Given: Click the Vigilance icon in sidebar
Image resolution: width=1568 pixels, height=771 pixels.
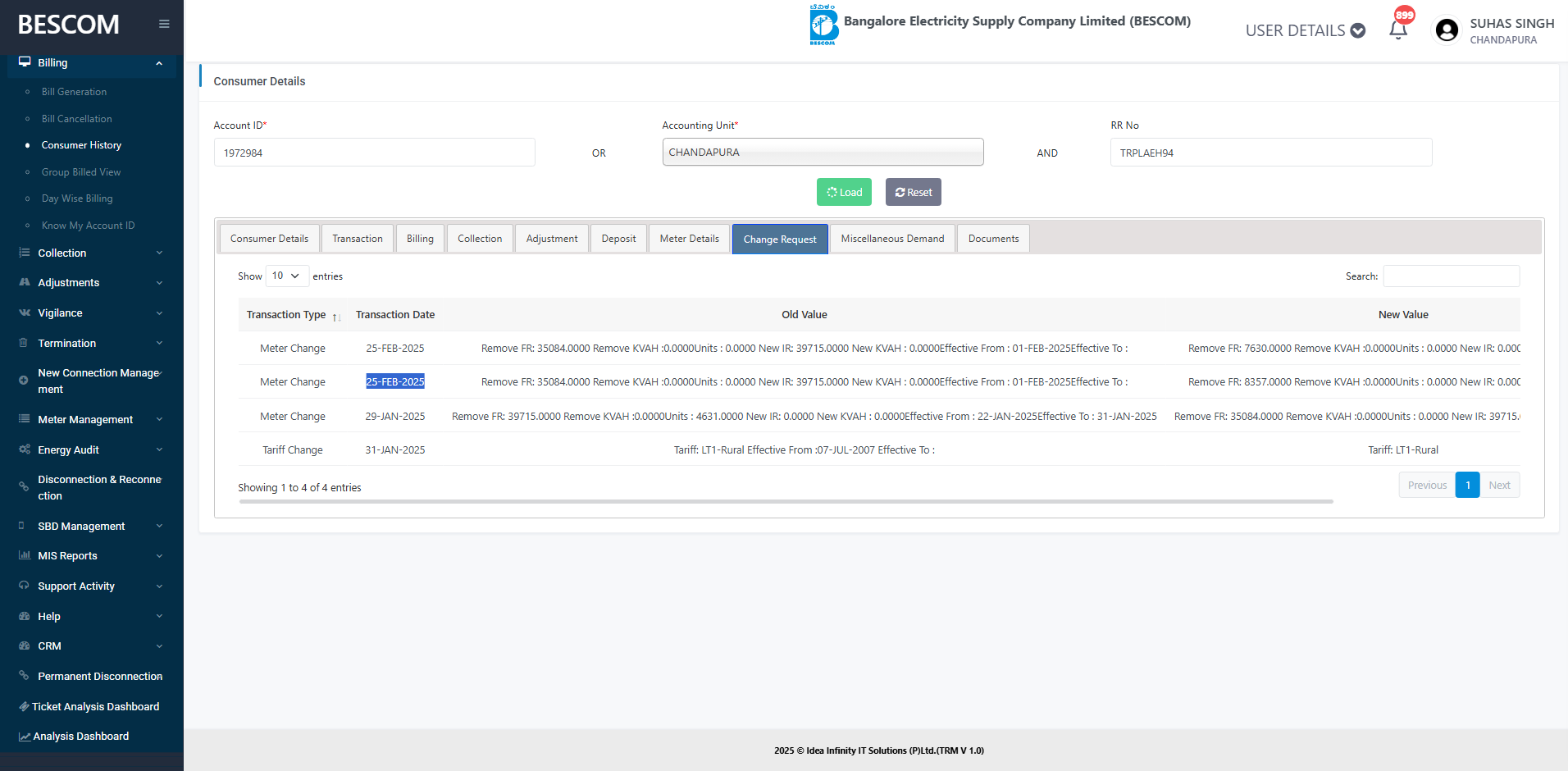Looking at the screenshot, I should point(25,313).
